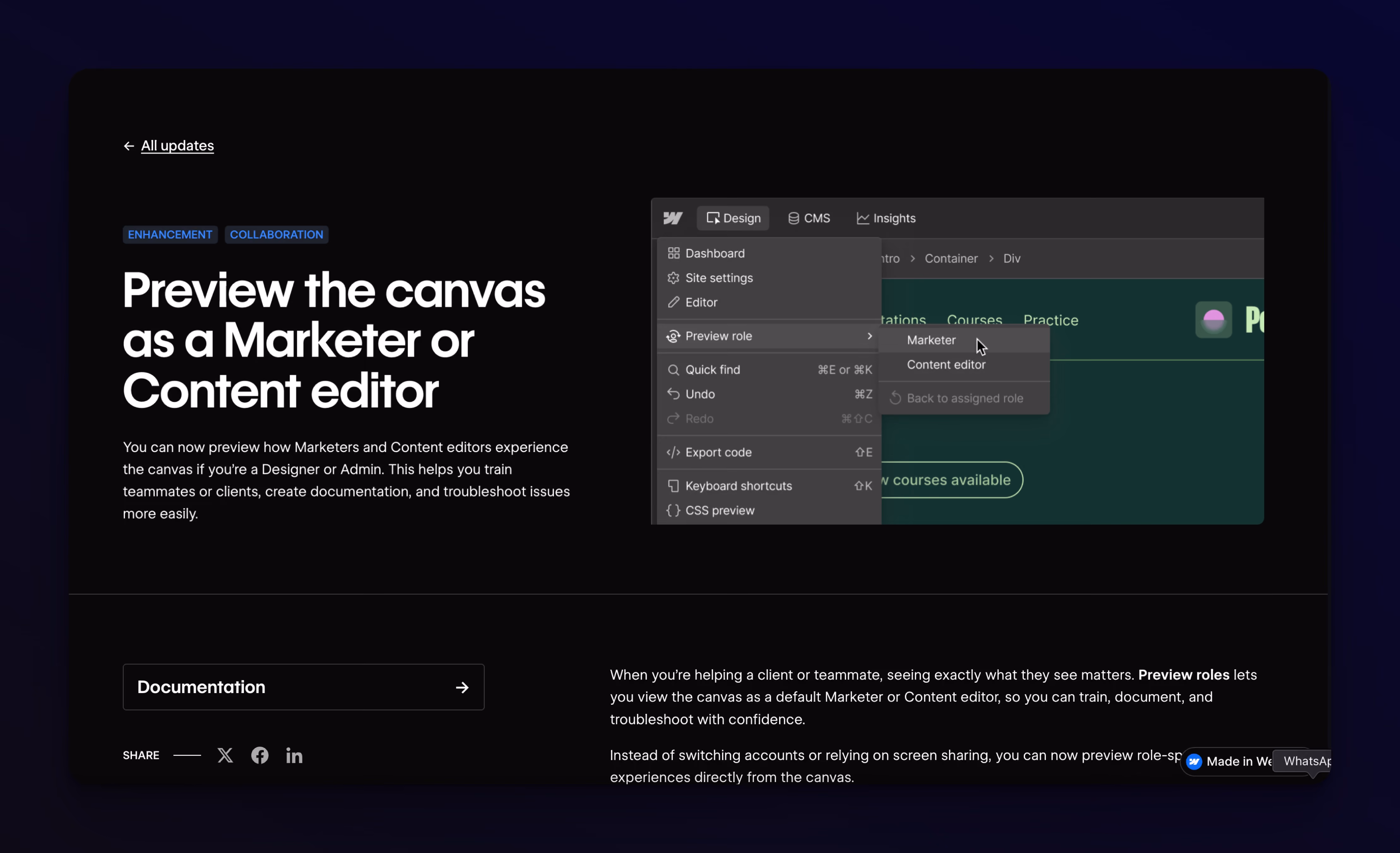Click the courses available pill button

click(952, 480)
